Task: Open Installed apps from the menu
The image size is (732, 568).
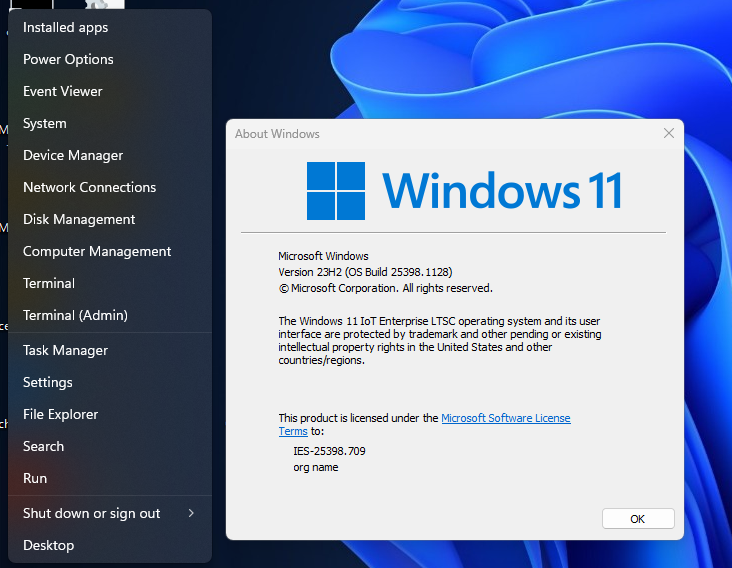Action: point(110,28)
